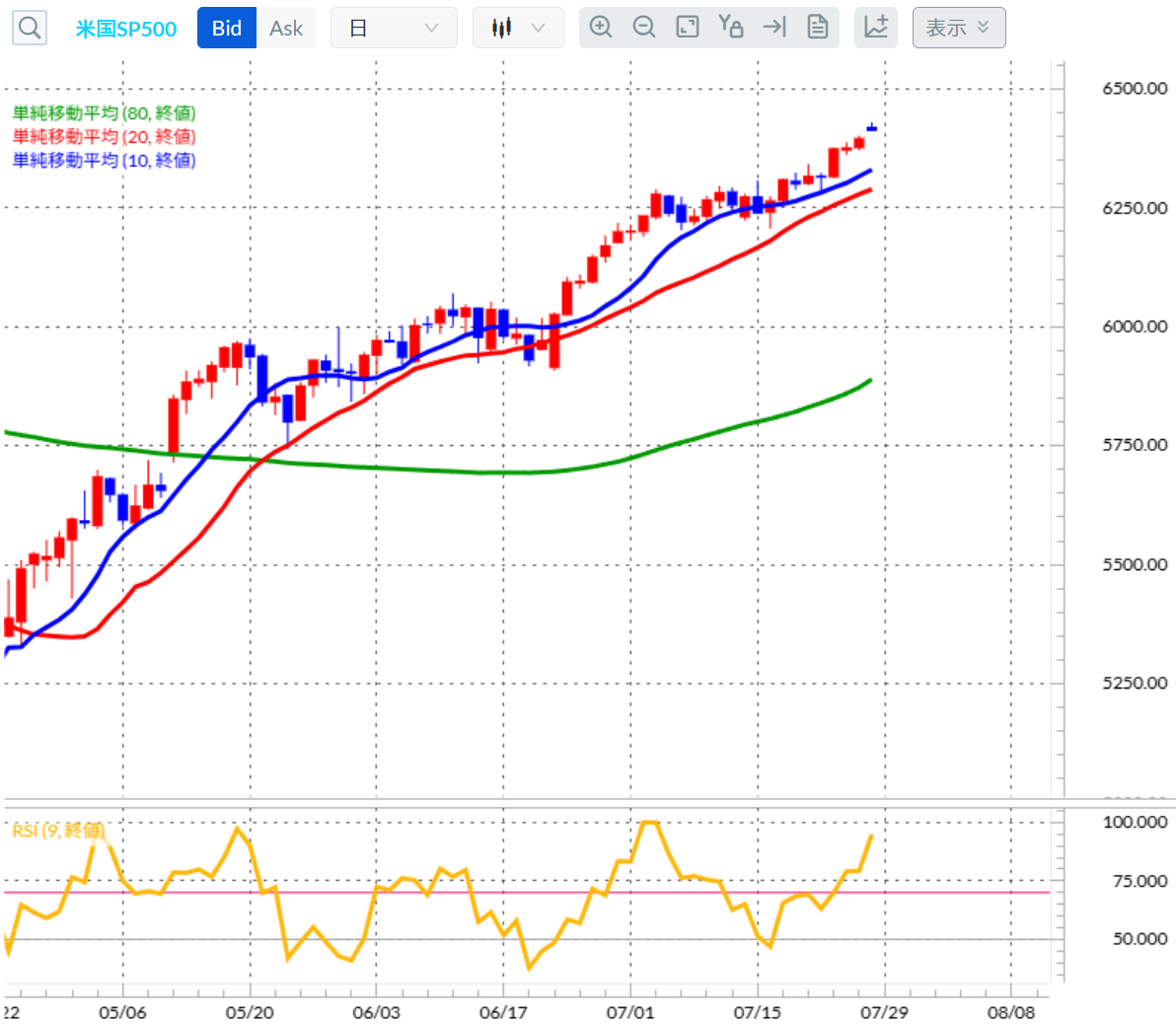The image size is (1176, 1025).
Task: Click the green 80-period moving average line
Action: pyautogui.click(x=480, y=472)
